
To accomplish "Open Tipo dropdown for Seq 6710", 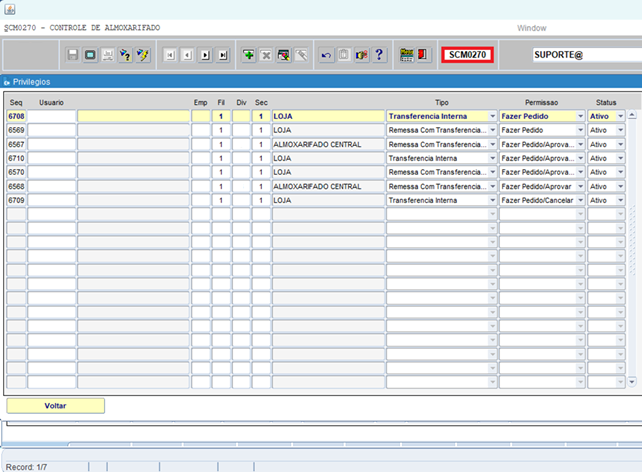I will click(x=493, y=158).
